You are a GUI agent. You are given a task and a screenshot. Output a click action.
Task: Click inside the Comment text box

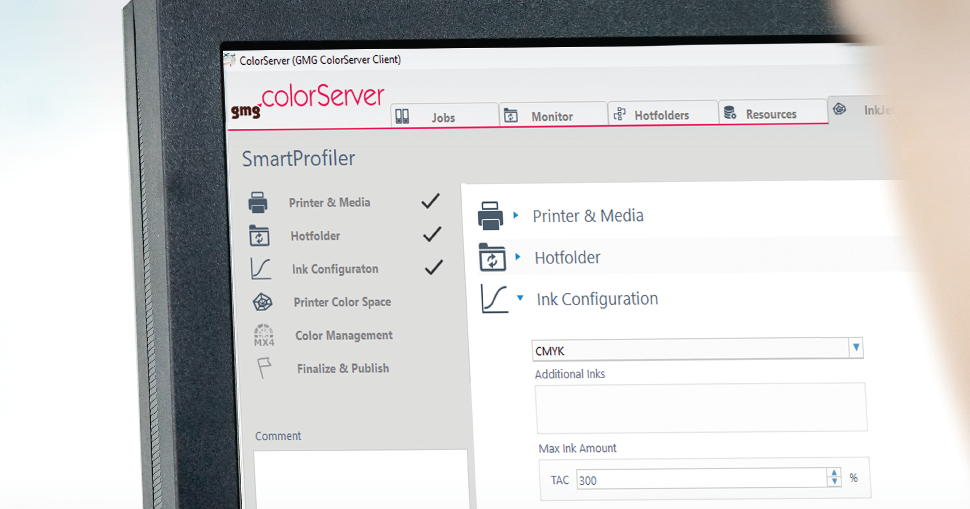(x=361, y=479)
